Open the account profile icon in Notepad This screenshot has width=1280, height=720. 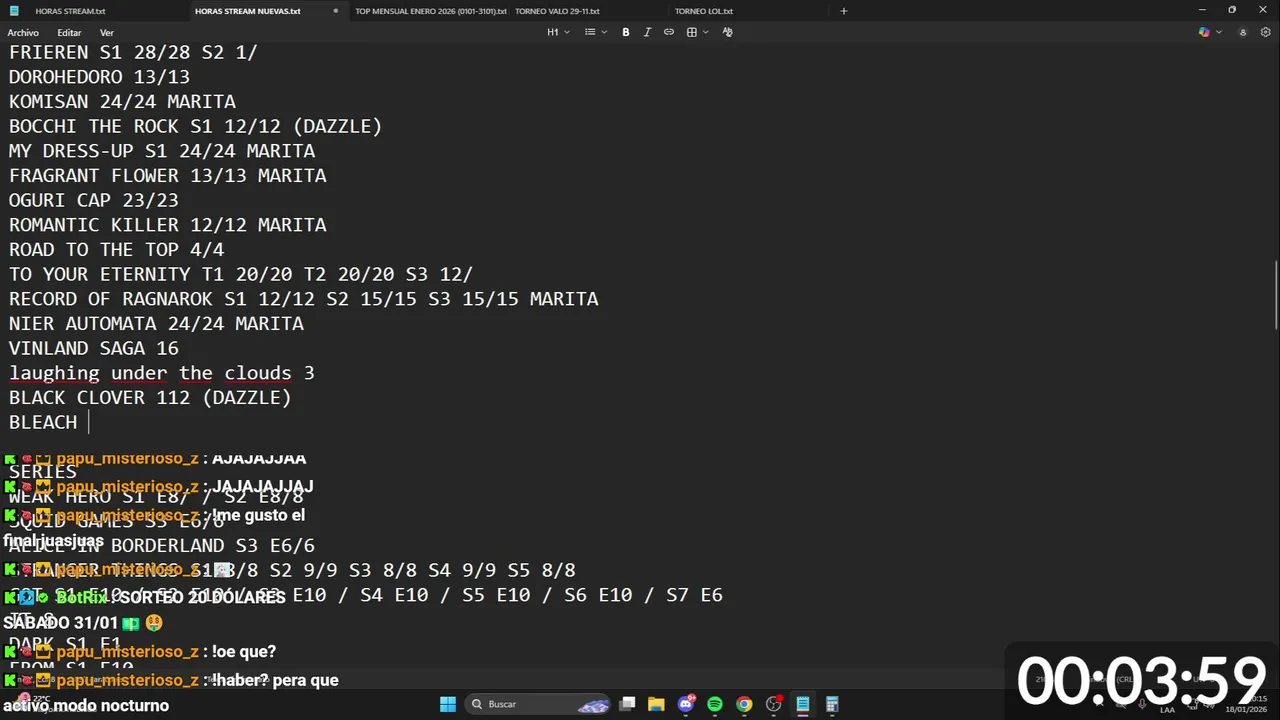[x=1243, y=32]
